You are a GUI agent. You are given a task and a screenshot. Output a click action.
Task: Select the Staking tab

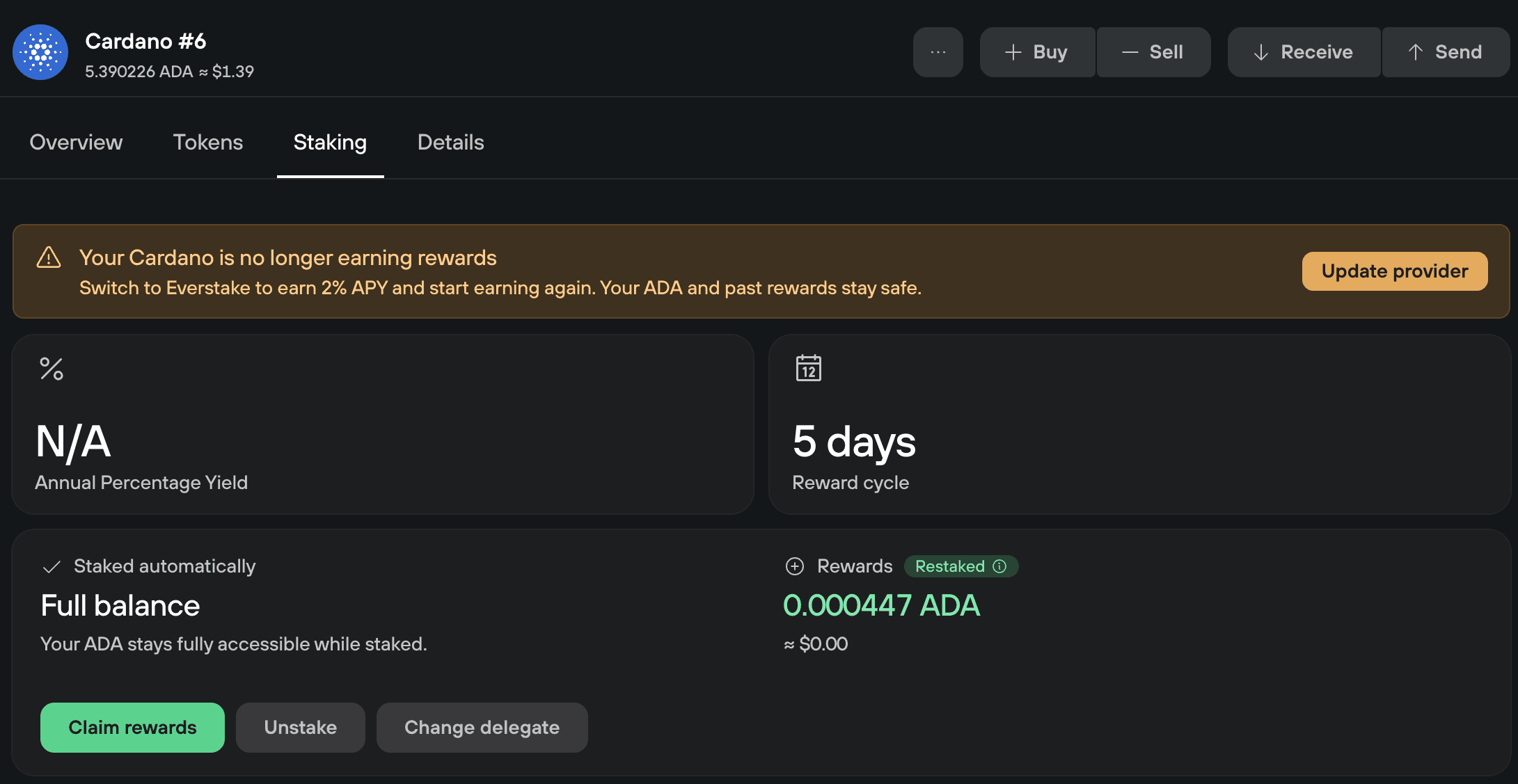(x=330, y=143)
